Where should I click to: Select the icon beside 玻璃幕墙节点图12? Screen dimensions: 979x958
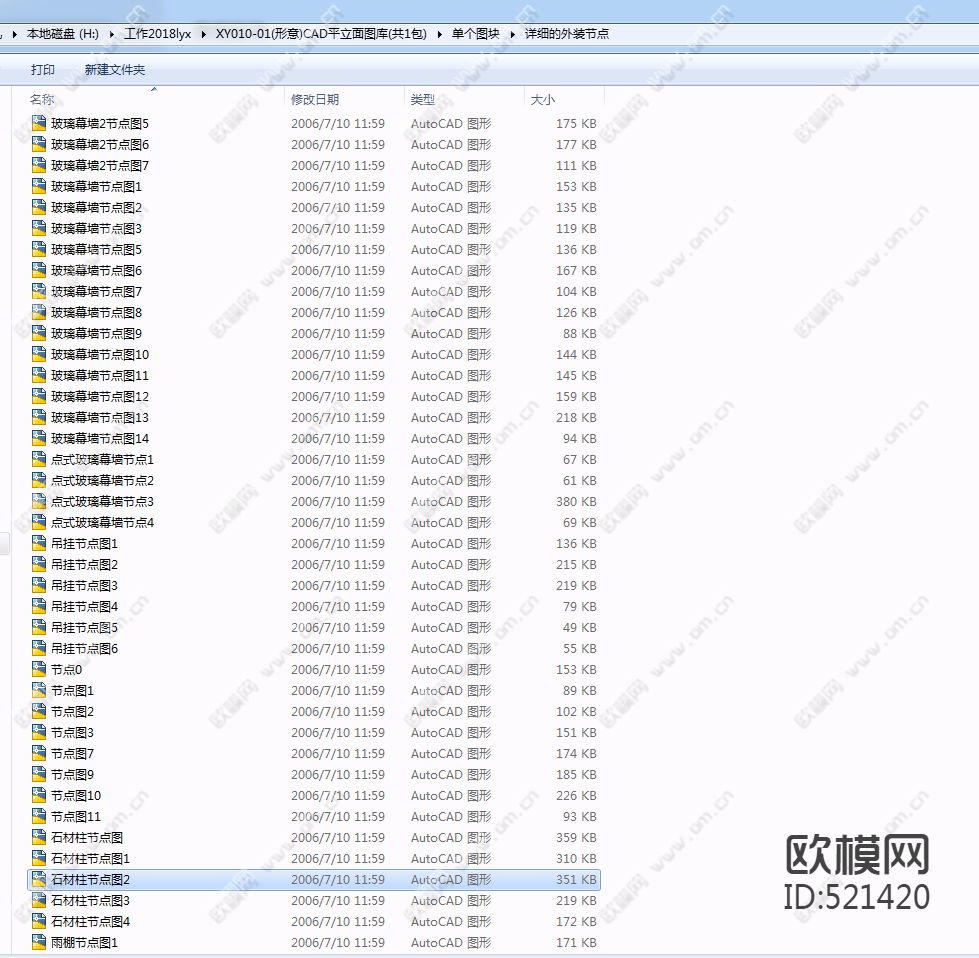click(39, 396)
